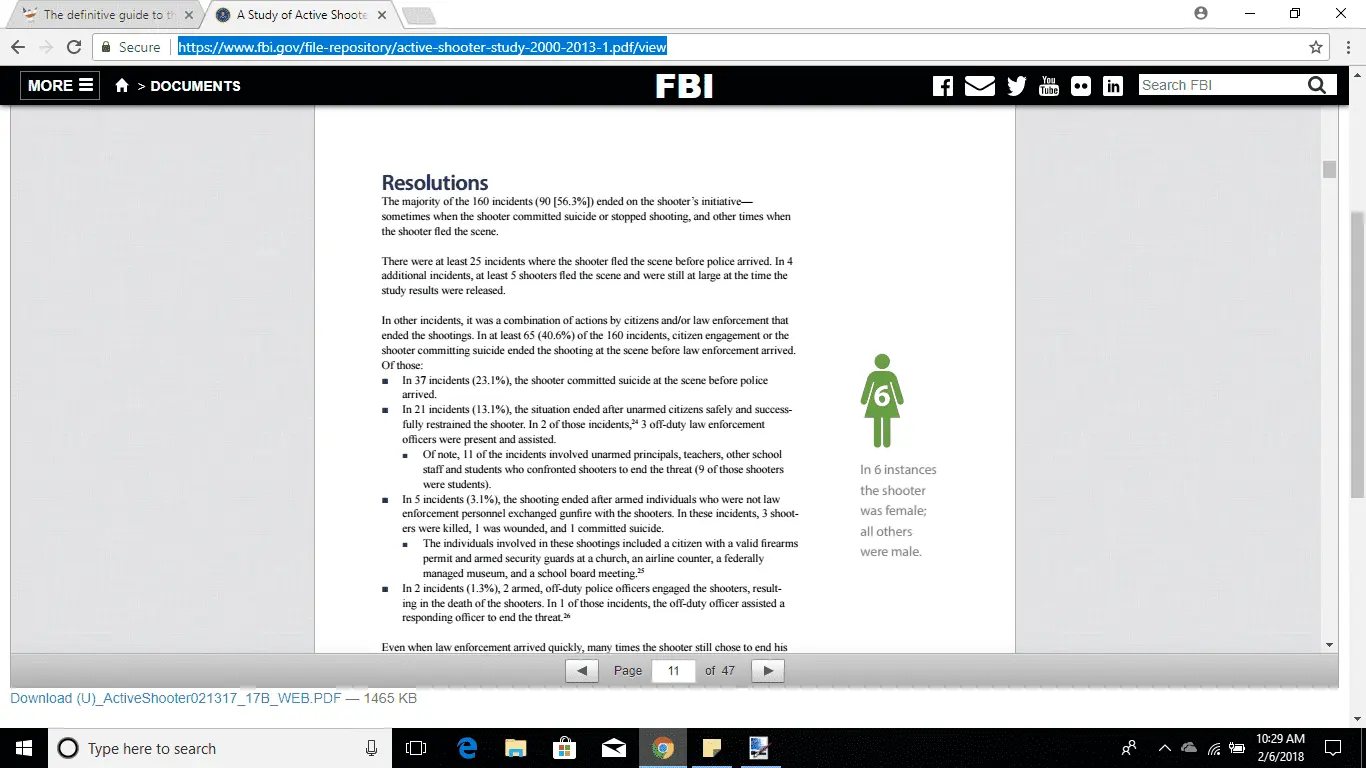Close the 'A Study of Active Shooter' tab
The image size is (1366, 768).
[382, 15]
